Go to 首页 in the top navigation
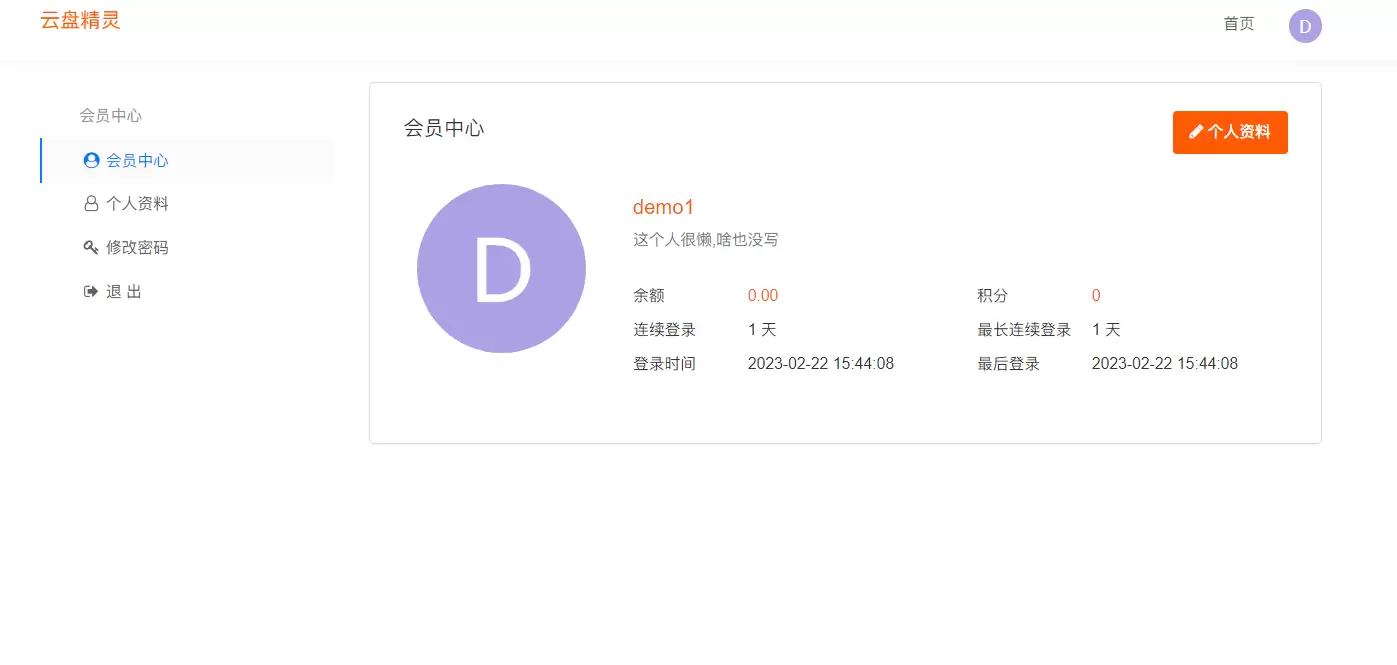 [1238, 24]
